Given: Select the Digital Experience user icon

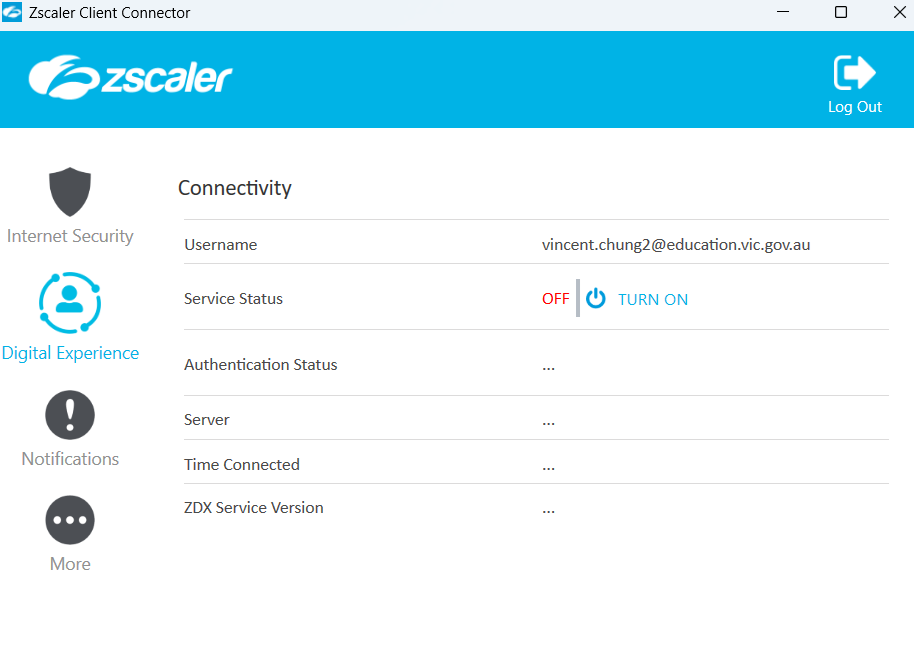Looking at the screenshot, I should point(70,303).
